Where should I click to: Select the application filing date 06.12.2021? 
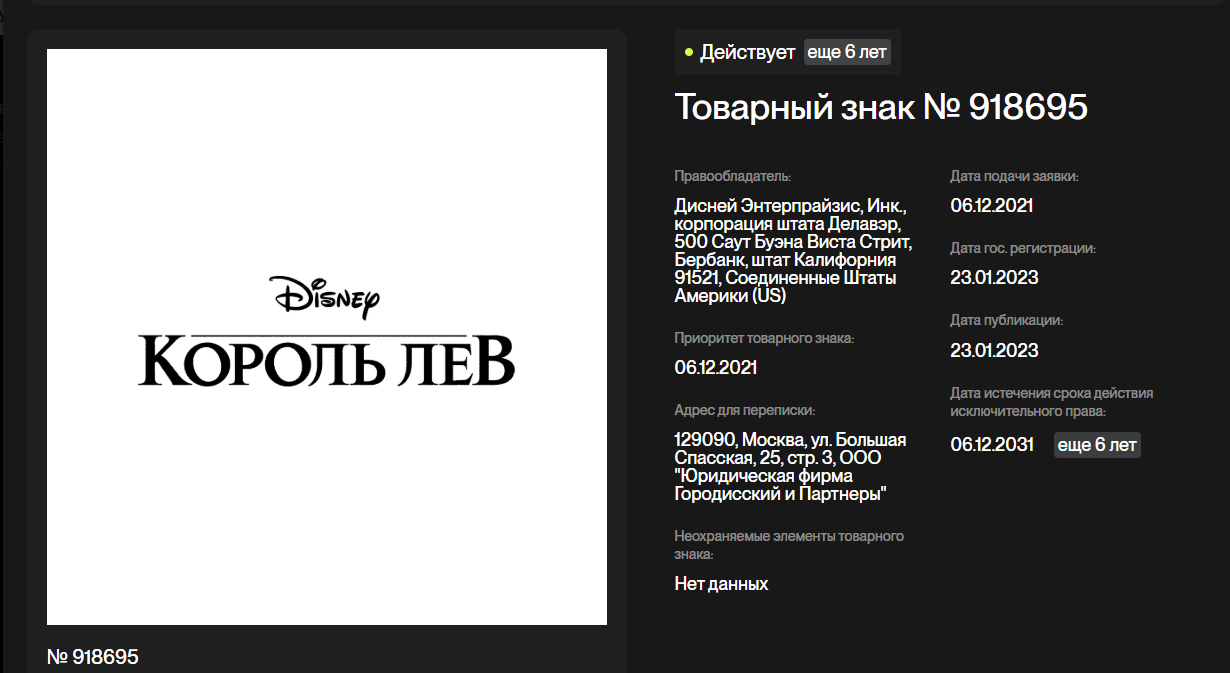coord(992,206)
